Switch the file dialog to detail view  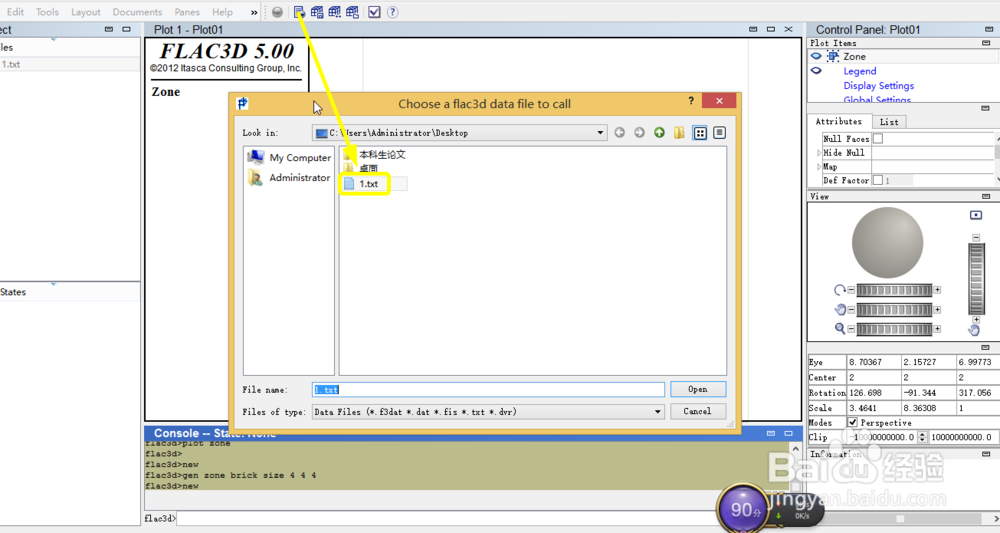[719, 133]
